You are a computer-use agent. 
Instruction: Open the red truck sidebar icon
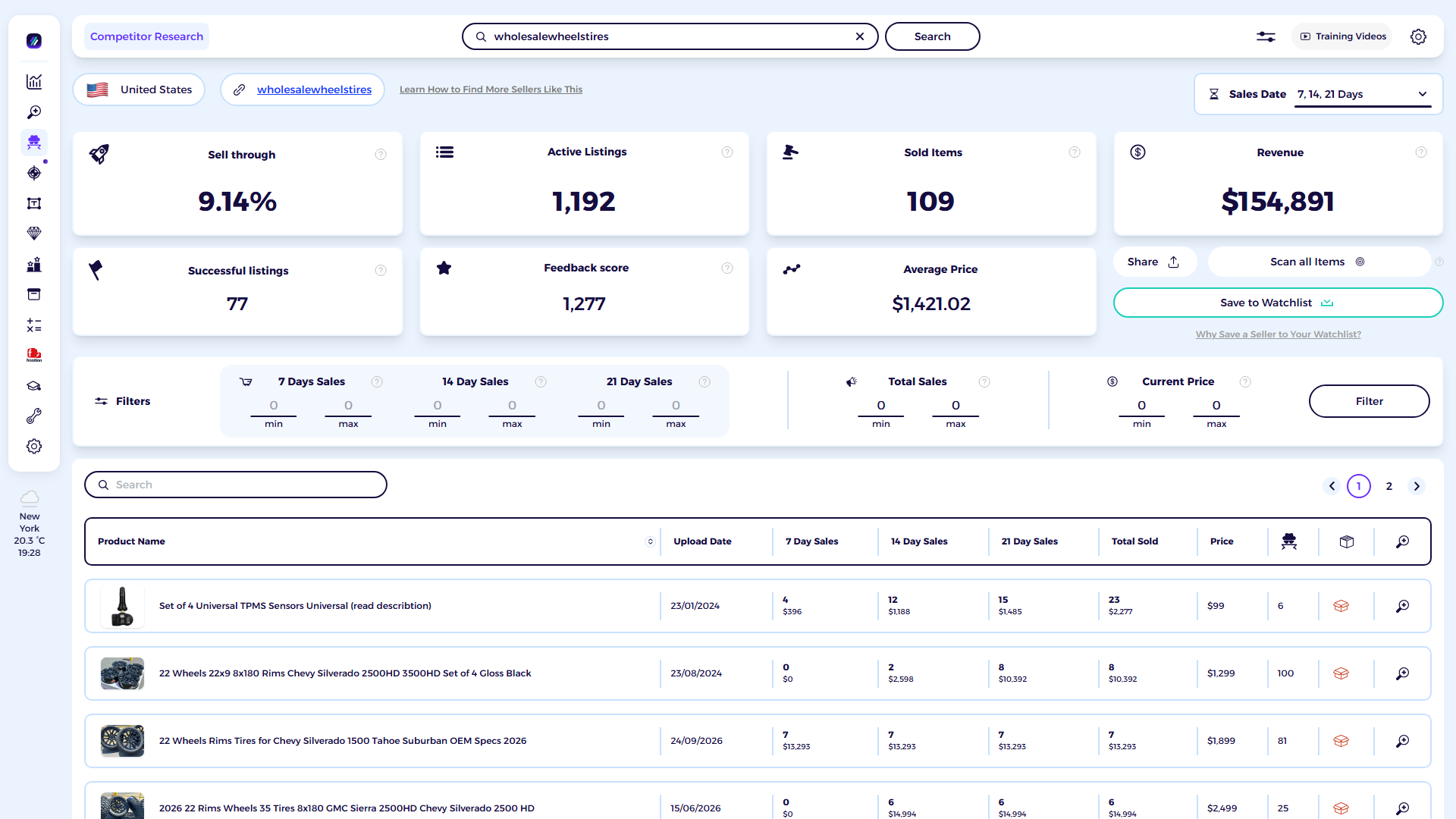[x=34, y=355]
